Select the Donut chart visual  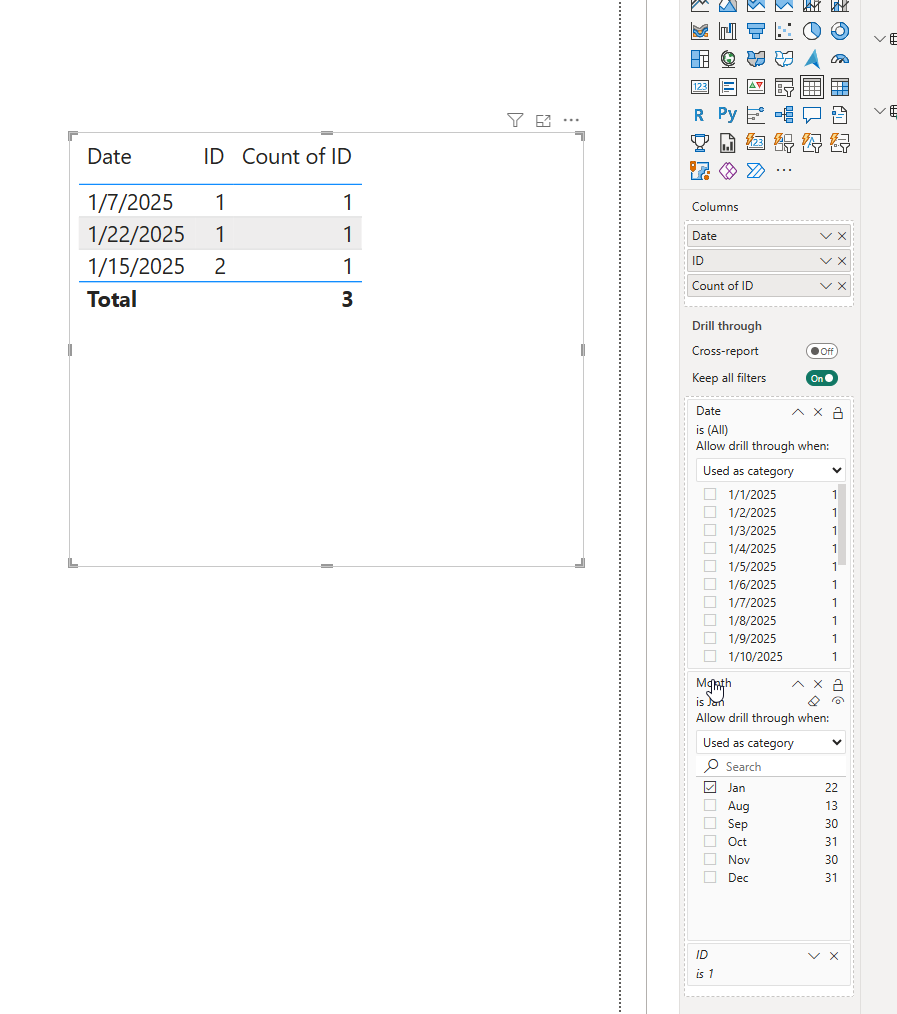839,31
